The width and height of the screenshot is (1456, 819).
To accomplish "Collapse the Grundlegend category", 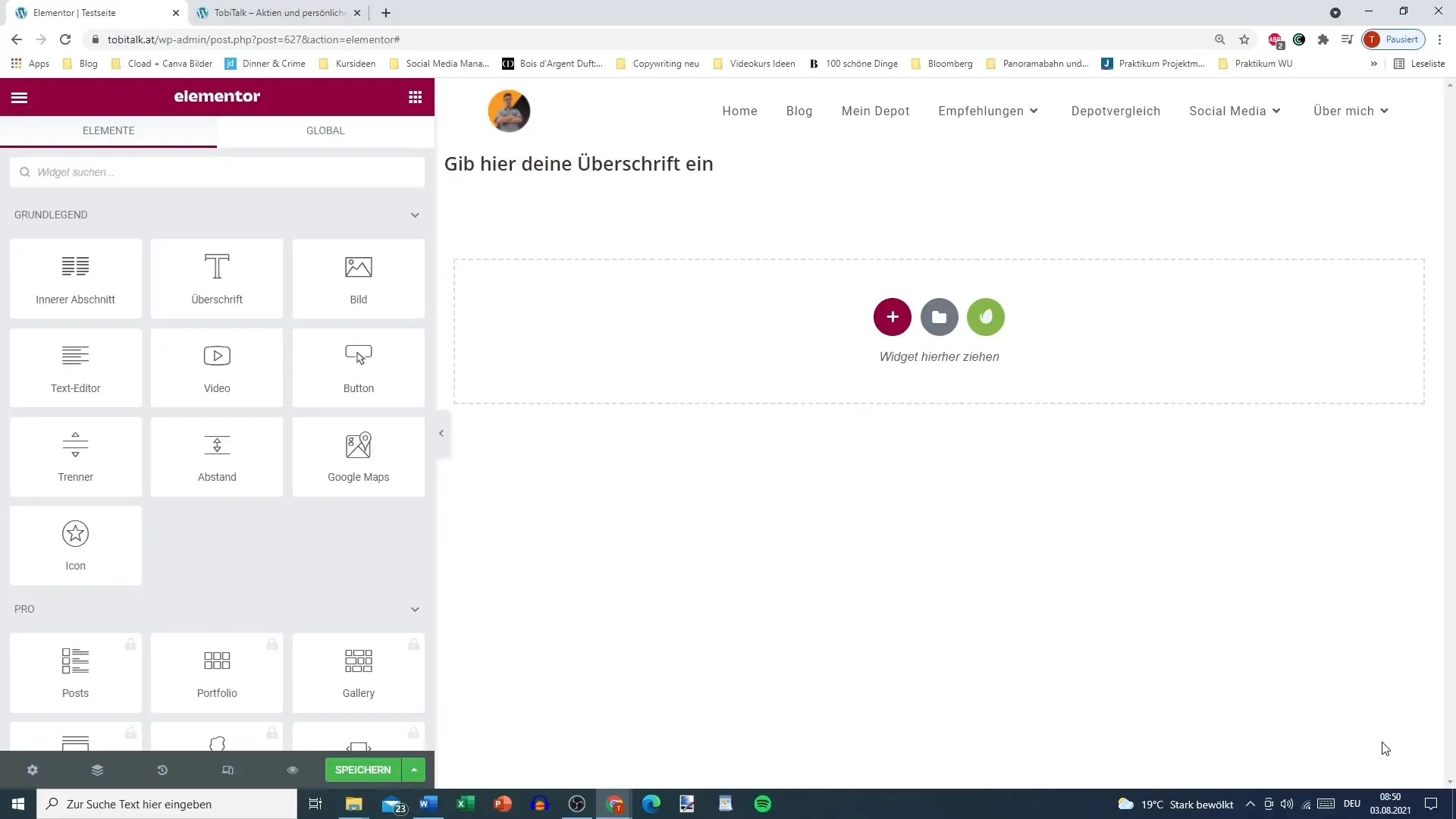I will 415,215.
